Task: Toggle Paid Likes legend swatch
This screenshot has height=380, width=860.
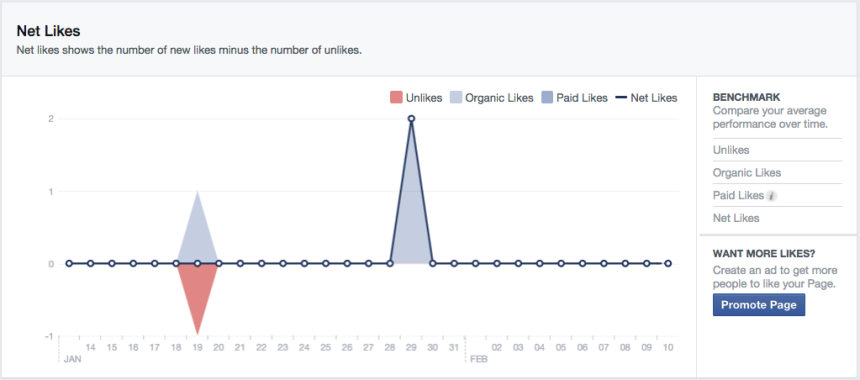Action: click(x=546, y=98)
